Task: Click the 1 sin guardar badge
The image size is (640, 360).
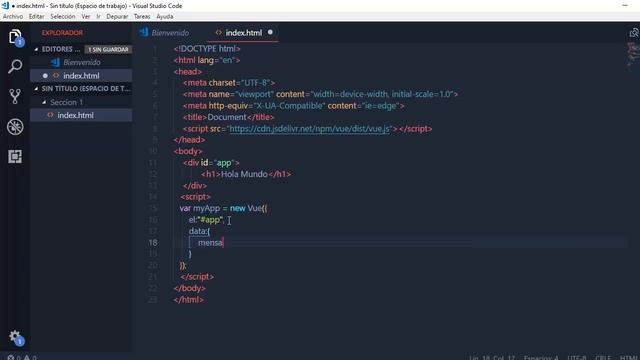Action: pyautogui.click(x=108, y=49)
